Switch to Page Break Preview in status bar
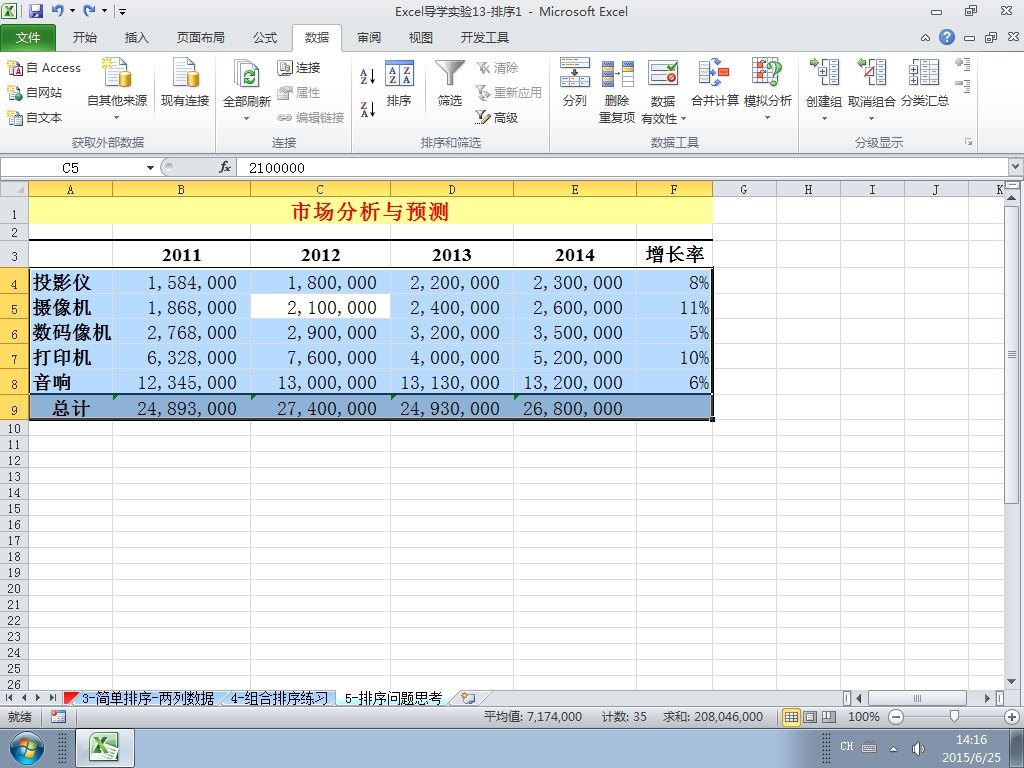1024x768 pixels. point(829,717)
